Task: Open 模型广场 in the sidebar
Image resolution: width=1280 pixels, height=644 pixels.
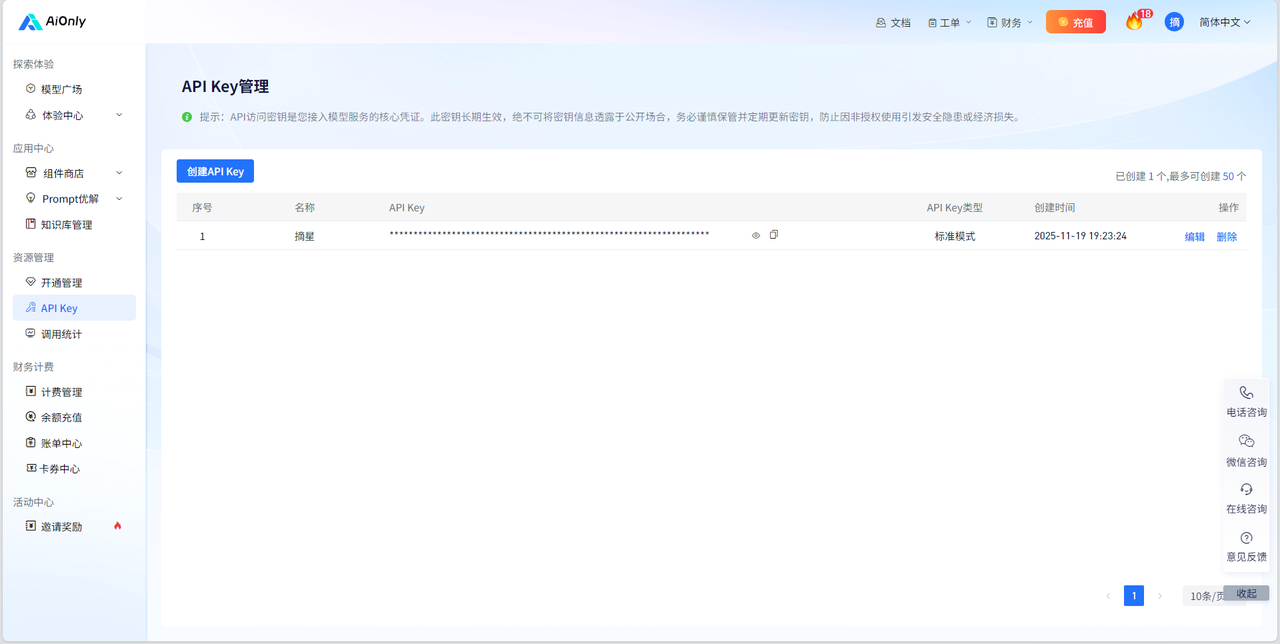Action: [61, 89]
